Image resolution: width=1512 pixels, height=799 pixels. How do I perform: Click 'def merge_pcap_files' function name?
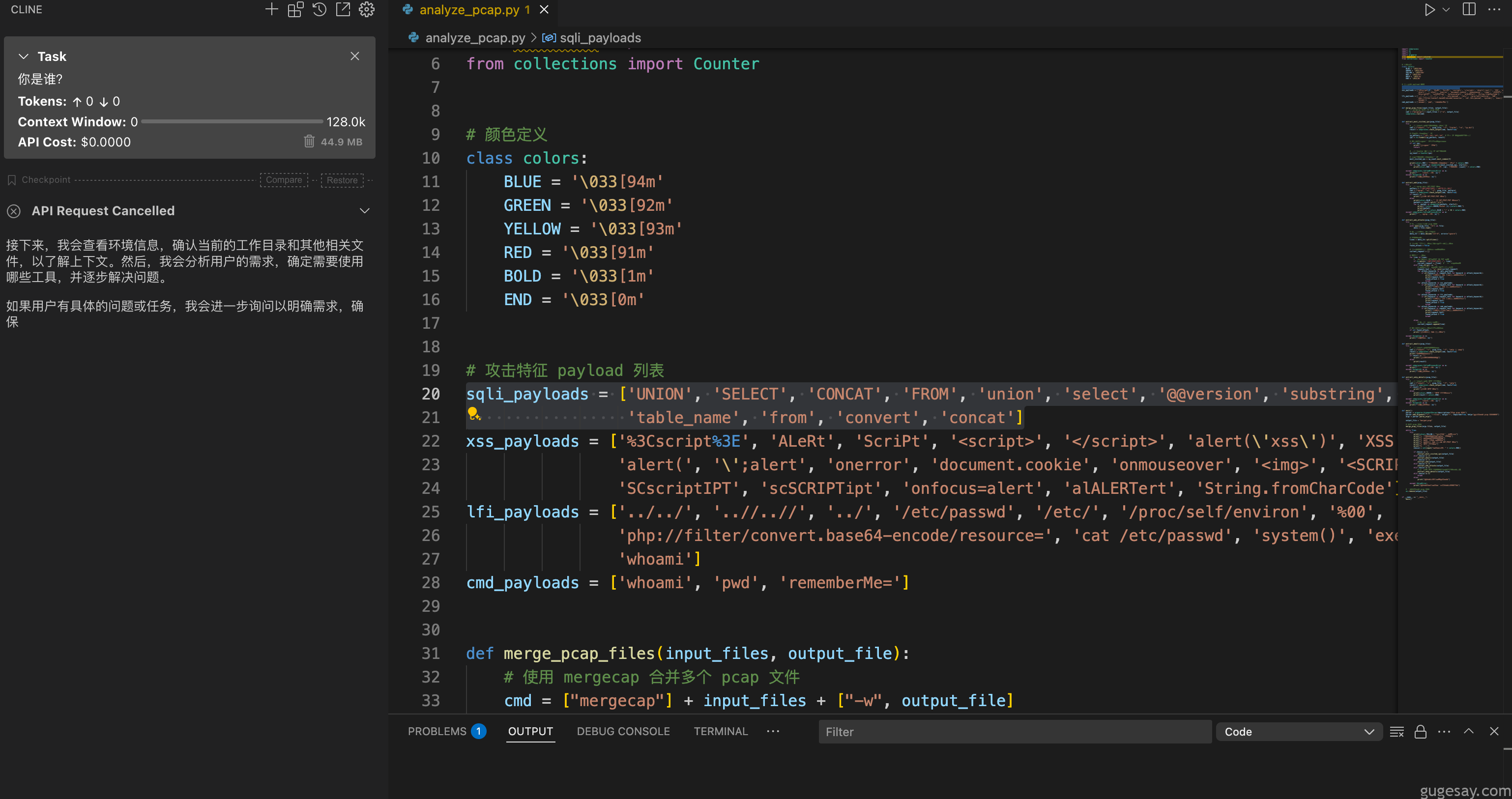579,653
